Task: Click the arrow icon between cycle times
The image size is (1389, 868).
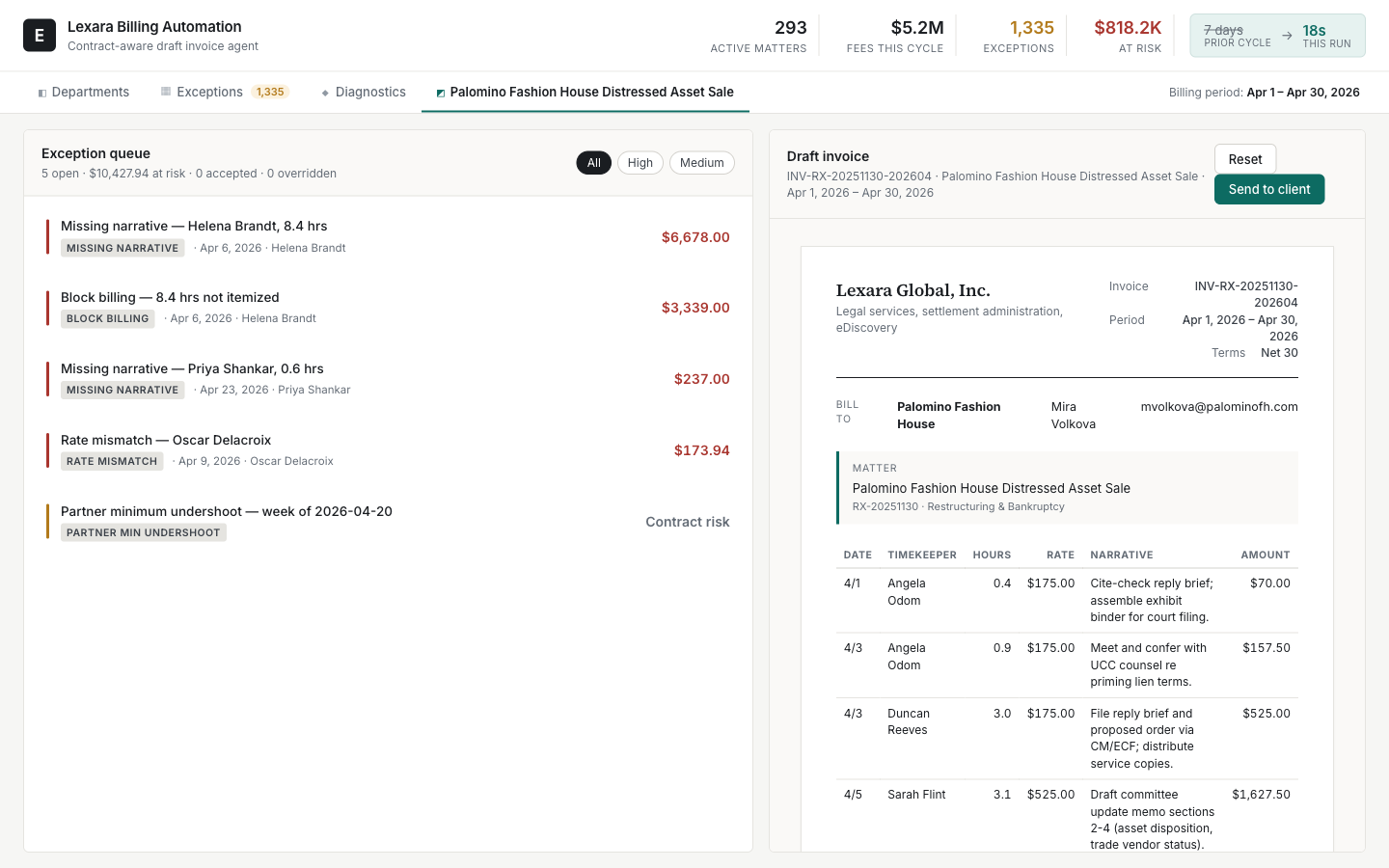Action: [x=1287, y=36]
